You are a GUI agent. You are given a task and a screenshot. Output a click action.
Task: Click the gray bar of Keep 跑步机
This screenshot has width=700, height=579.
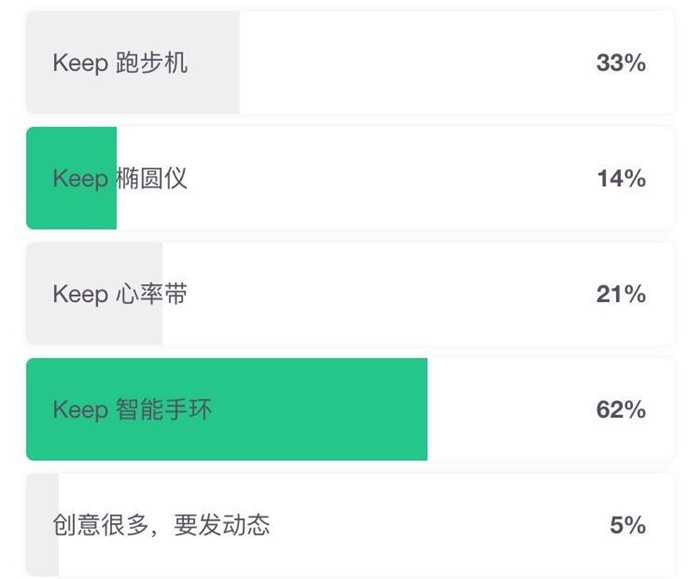pyautogui.click(x=133, y=62)
